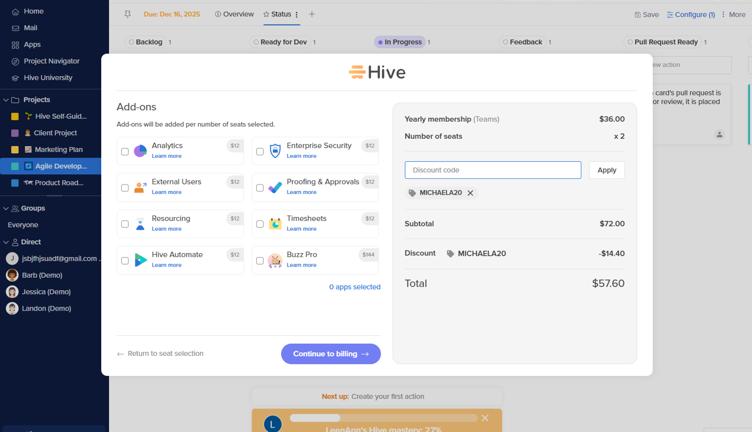Select the Marketing Plan project

[x=50, y=150]
